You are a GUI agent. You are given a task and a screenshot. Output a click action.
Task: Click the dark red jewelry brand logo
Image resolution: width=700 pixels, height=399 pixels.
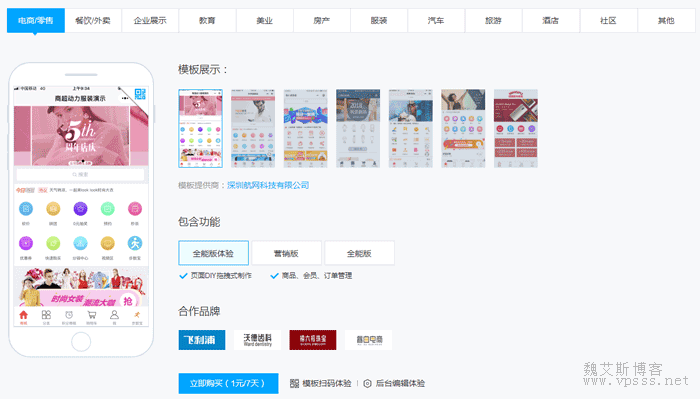[313, 340]
